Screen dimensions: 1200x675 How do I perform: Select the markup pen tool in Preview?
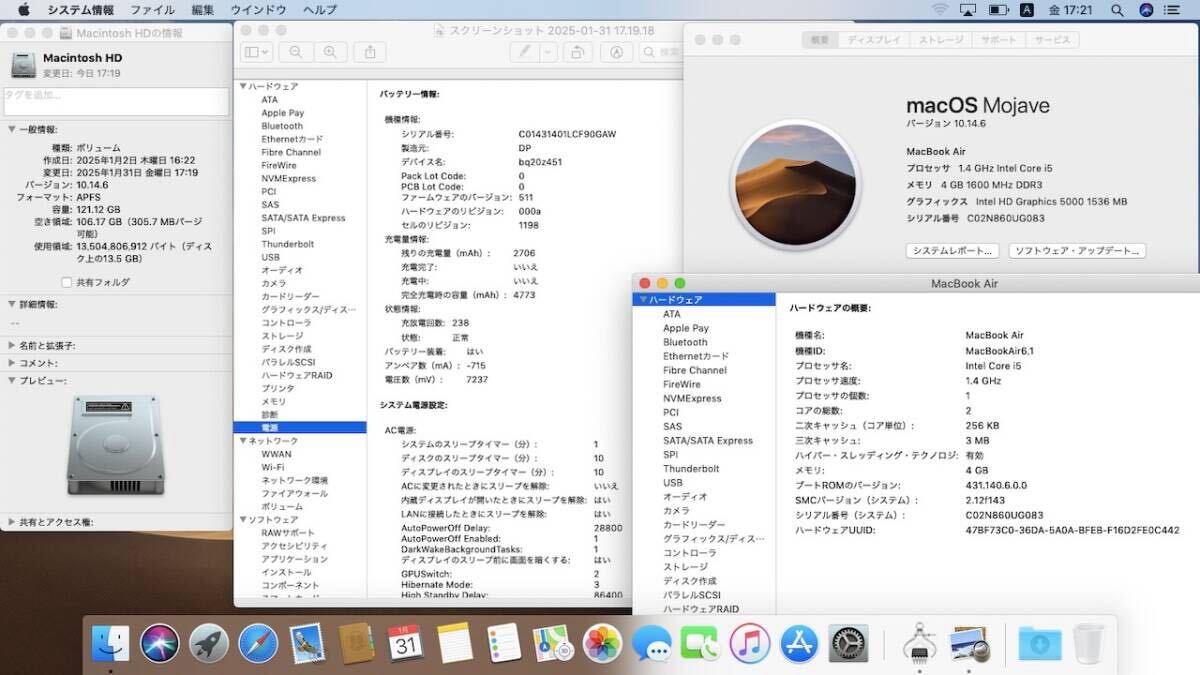(524, 52)
